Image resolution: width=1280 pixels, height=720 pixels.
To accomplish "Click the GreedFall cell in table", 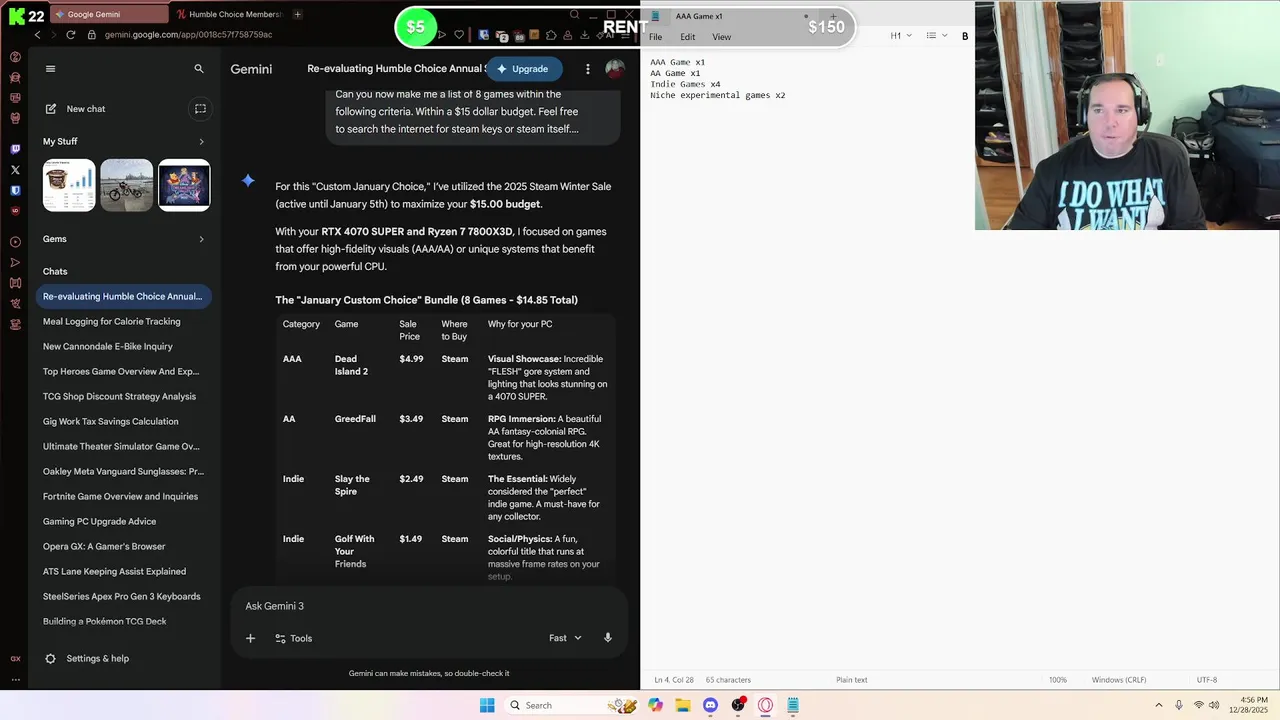I will coord(355,419).
